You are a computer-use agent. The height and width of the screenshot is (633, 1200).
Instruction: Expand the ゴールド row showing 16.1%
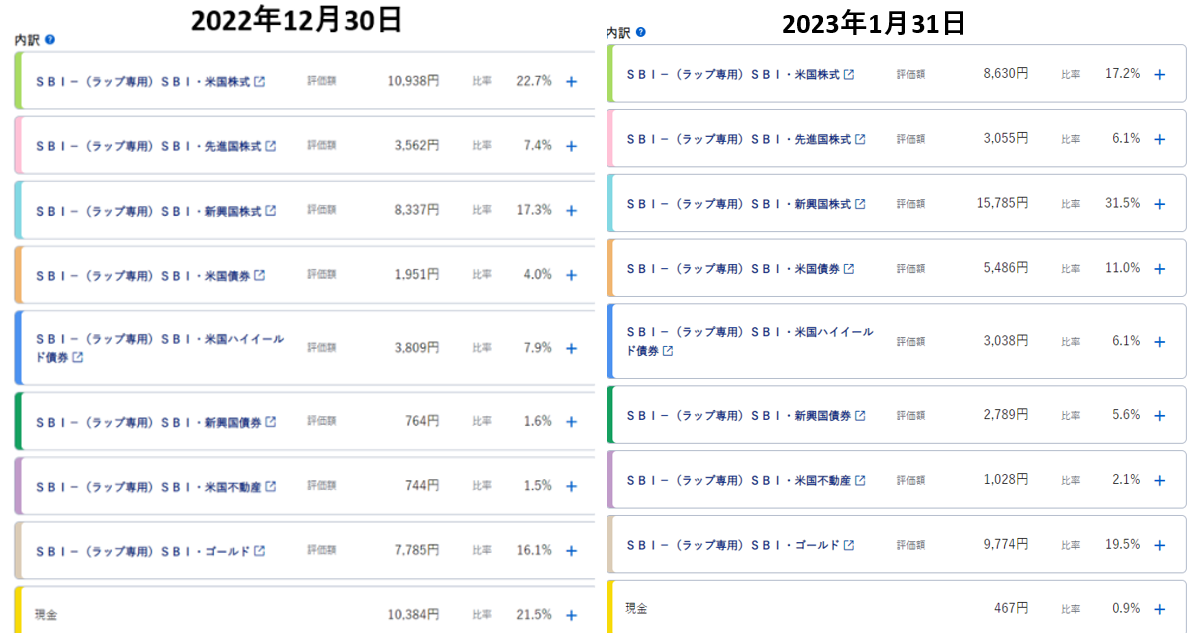click(571, 551)
